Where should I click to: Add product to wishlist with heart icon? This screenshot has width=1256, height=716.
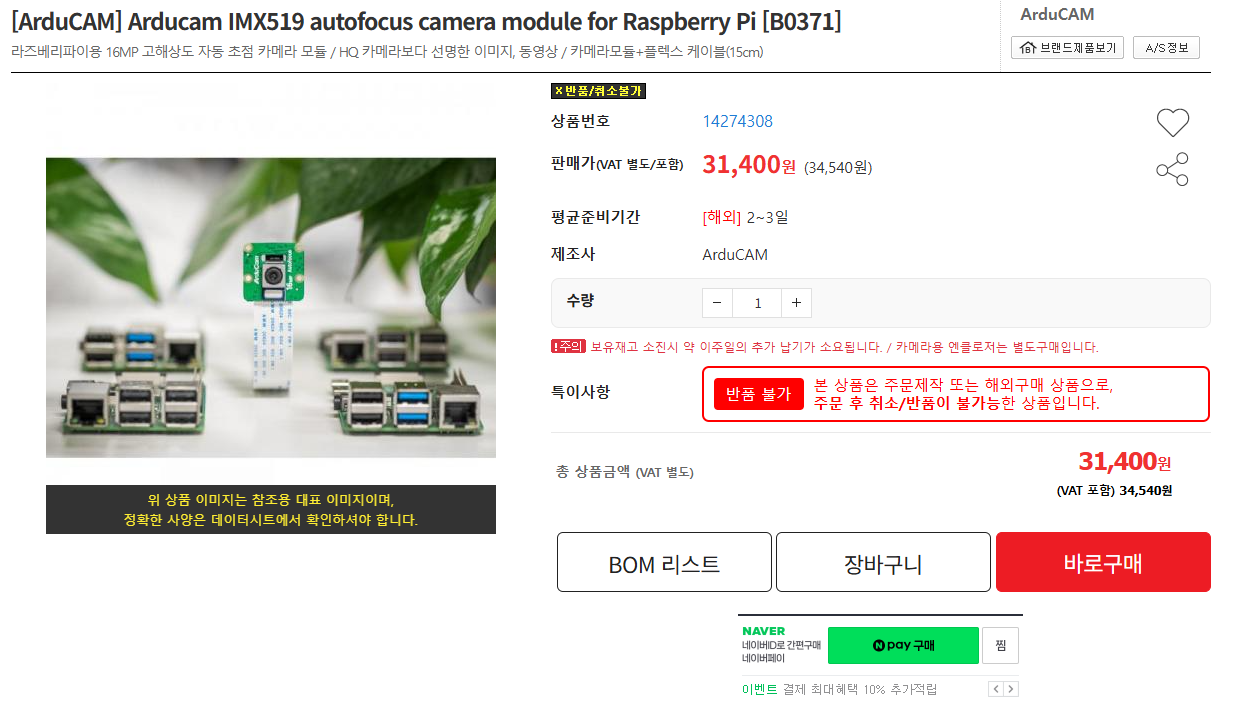click(1172, 122)
